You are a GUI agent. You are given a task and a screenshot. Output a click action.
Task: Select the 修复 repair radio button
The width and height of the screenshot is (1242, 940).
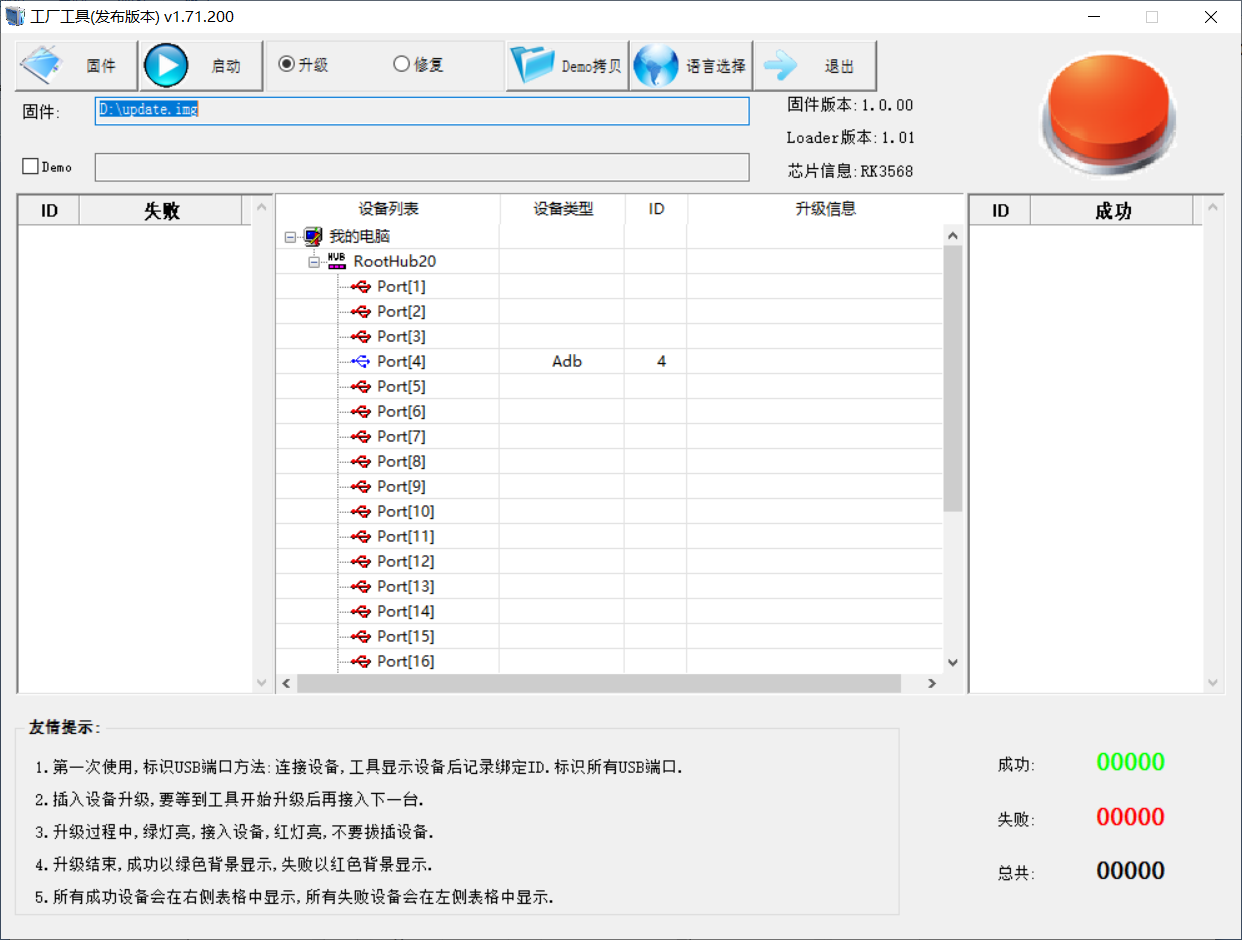tap(402, 64)
